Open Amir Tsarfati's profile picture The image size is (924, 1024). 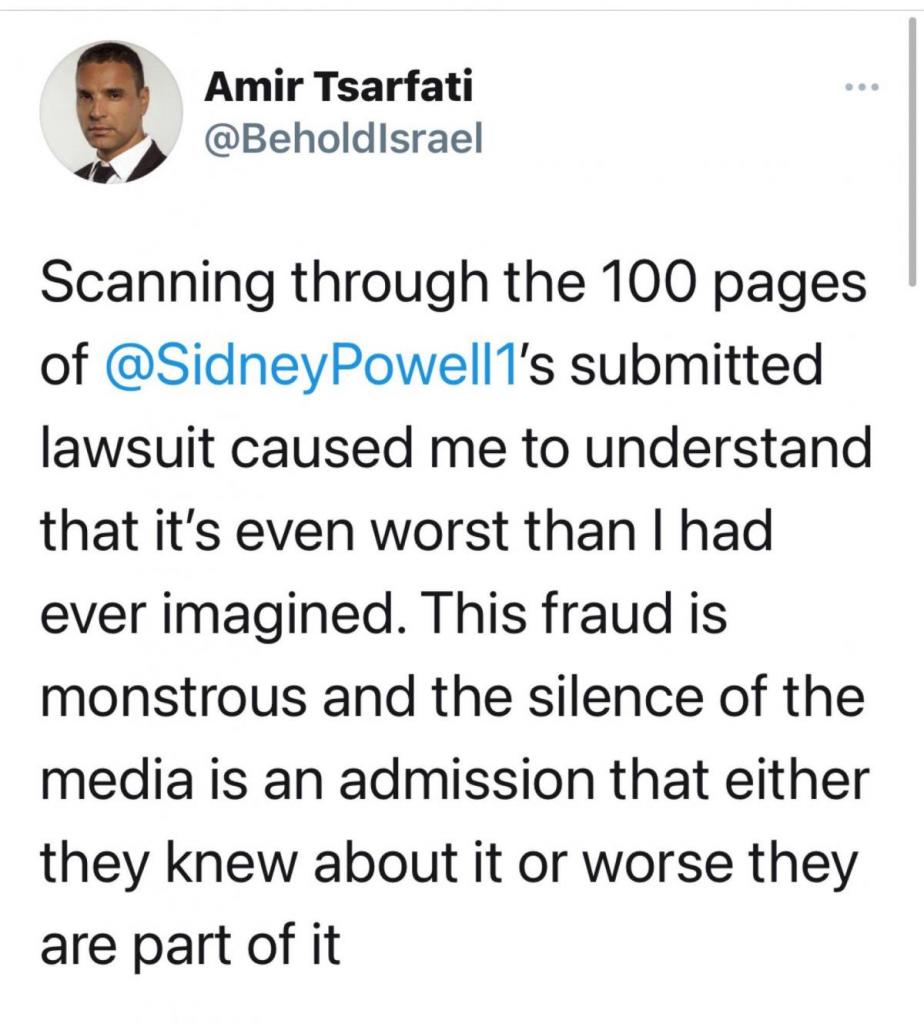click(x=111, y=112)
